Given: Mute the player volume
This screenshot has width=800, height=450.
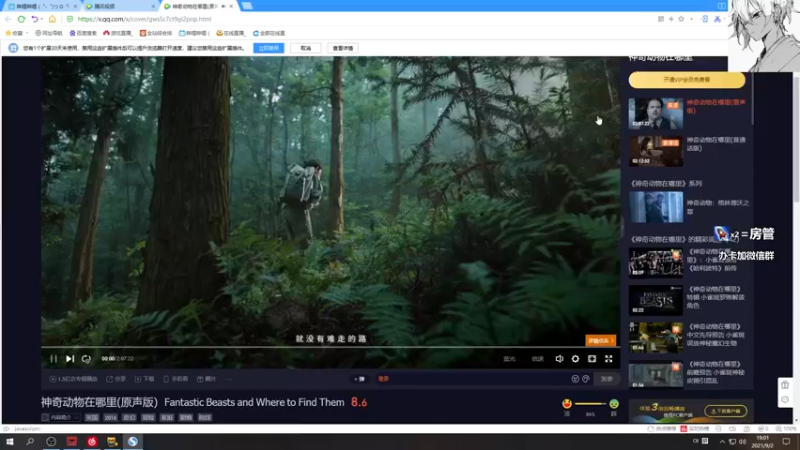Looking at the screenshot, I should click(x=559, y=359).
